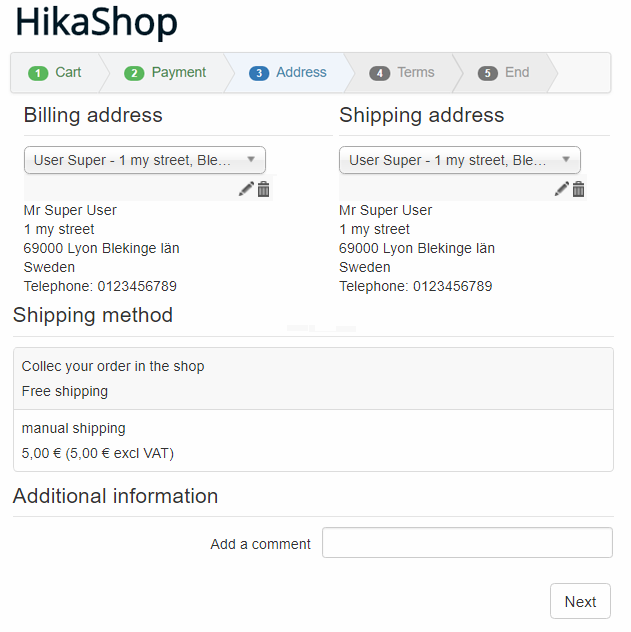Image resolution: width=631 pixels, height=632 pixels.
Task: Edit the shipping address with pencil icon
Action: [562, 189]
